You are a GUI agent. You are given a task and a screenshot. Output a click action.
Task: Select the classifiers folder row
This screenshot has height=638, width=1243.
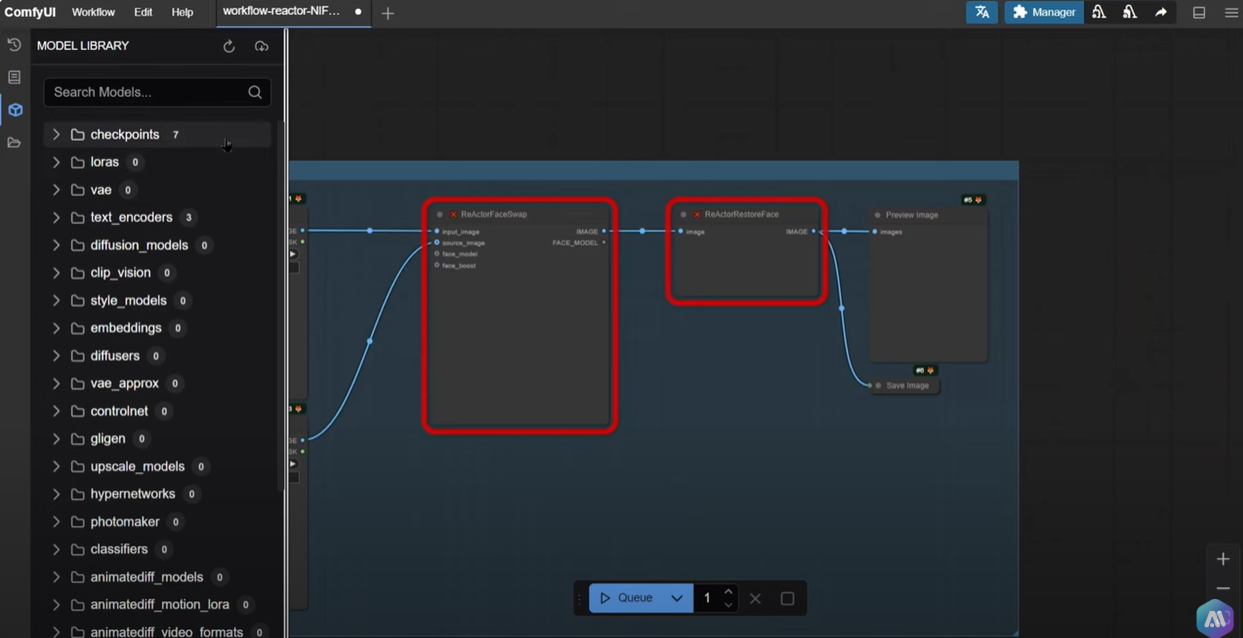pyautogui.click(x=157, y=549)
